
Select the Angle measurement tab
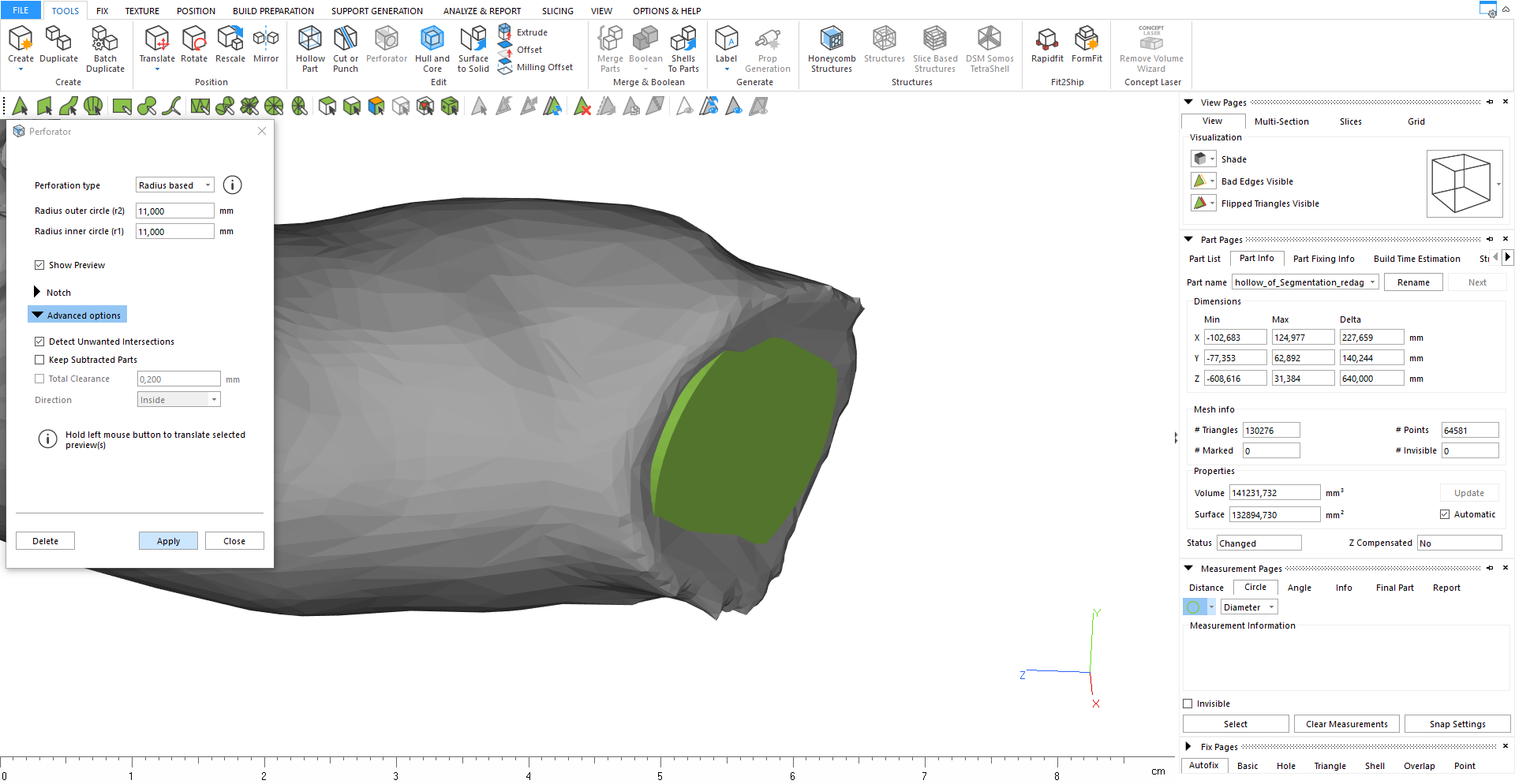coord(1299,588)
